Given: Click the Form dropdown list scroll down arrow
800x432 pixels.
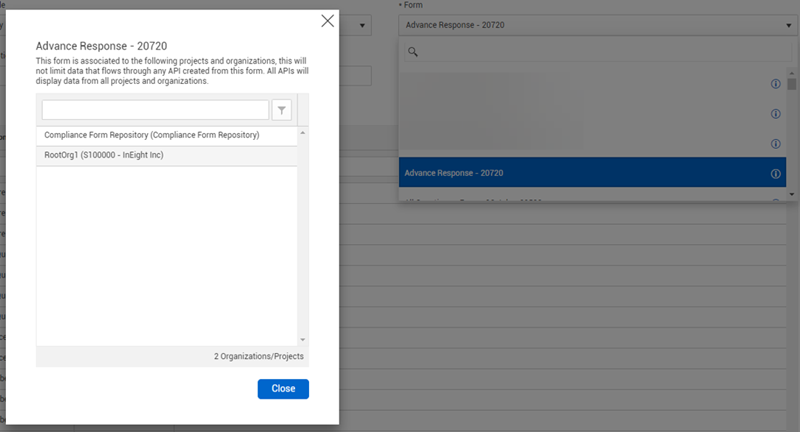Looking at the screenshot, I should coord(792,194).
